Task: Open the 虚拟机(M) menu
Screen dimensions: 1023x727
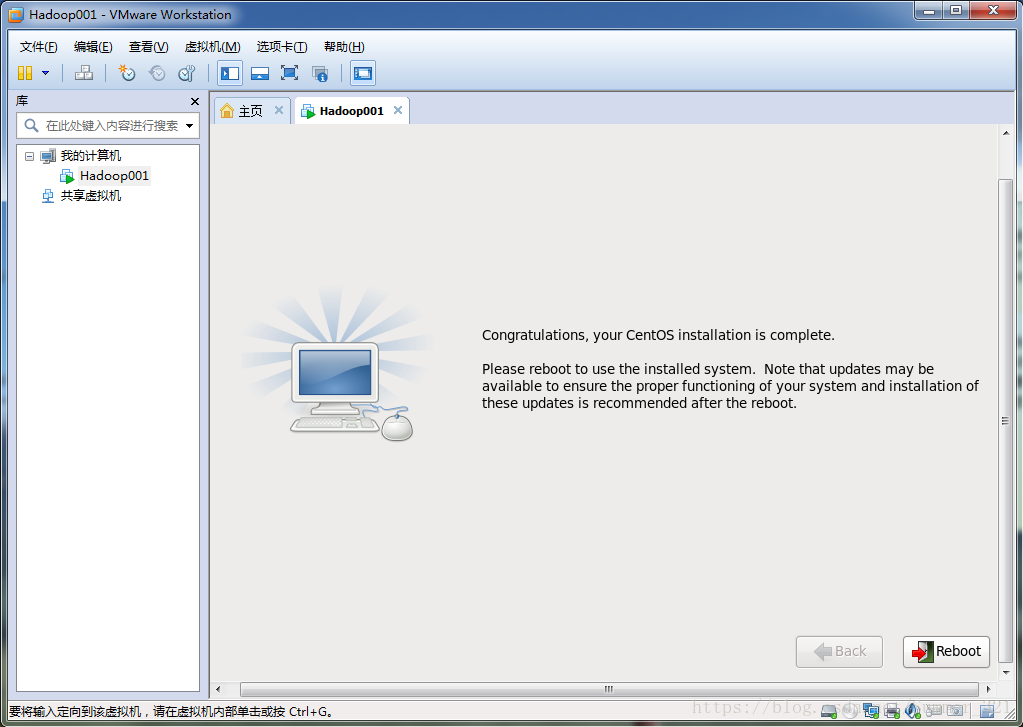Action: point(213,47)
